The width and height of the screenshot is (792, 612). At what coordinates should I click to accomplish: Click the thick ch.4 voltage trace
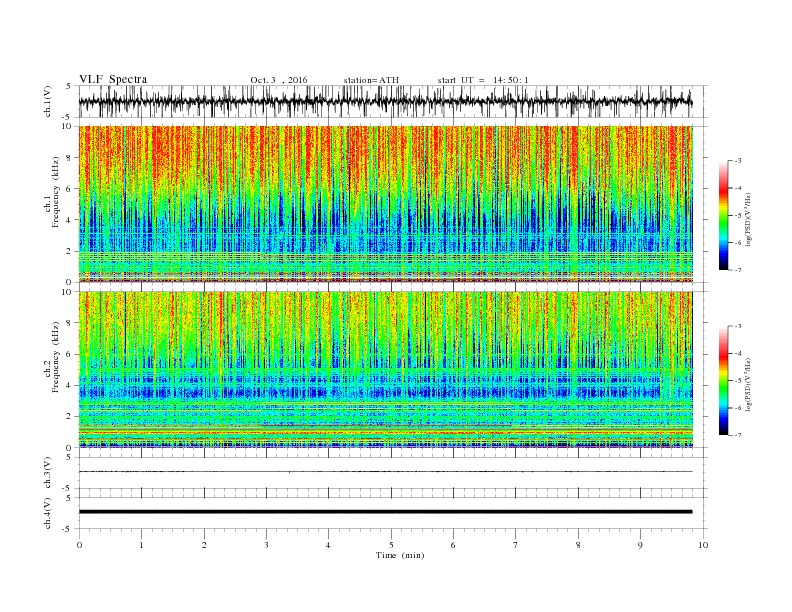(385, 512)
